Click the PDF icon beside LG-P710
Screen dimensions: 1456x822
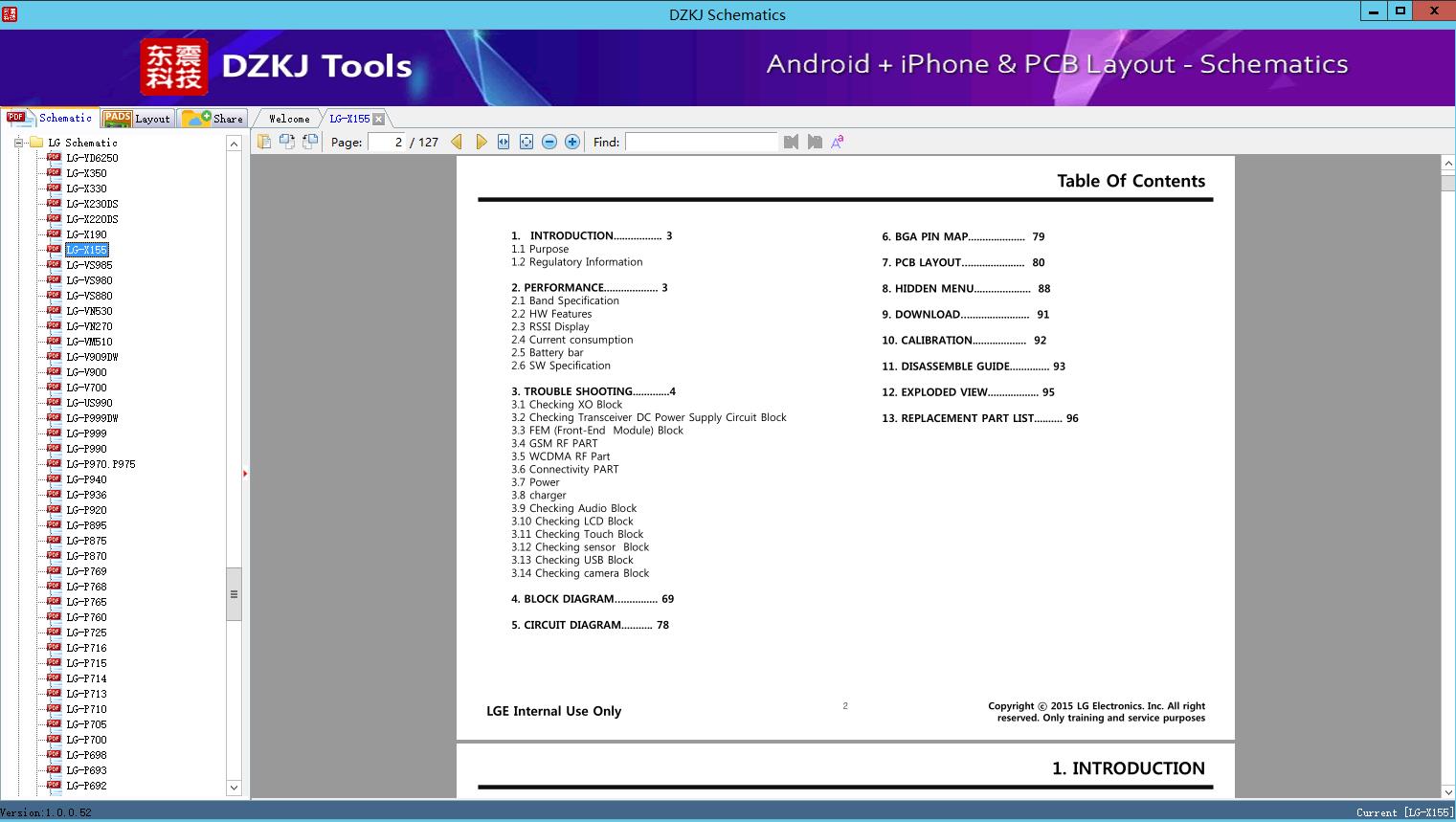point(54,709)
